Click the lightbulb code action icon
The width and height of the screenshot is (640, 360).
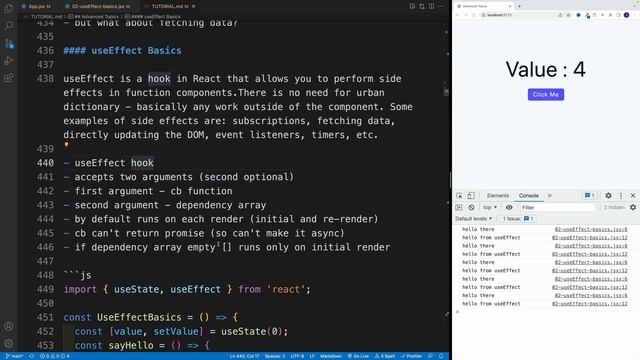click(66, 145)
